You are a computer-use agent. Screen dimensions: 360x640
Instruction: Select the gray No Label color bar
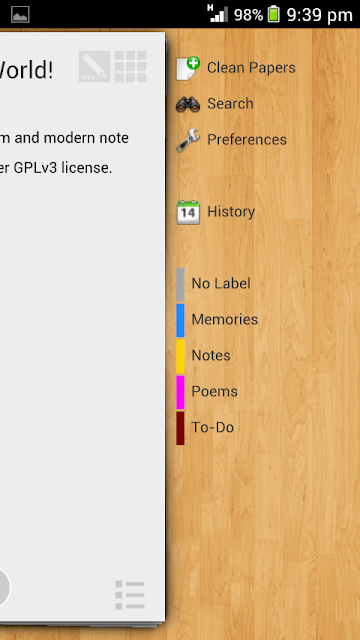click(x=180, y=284)
